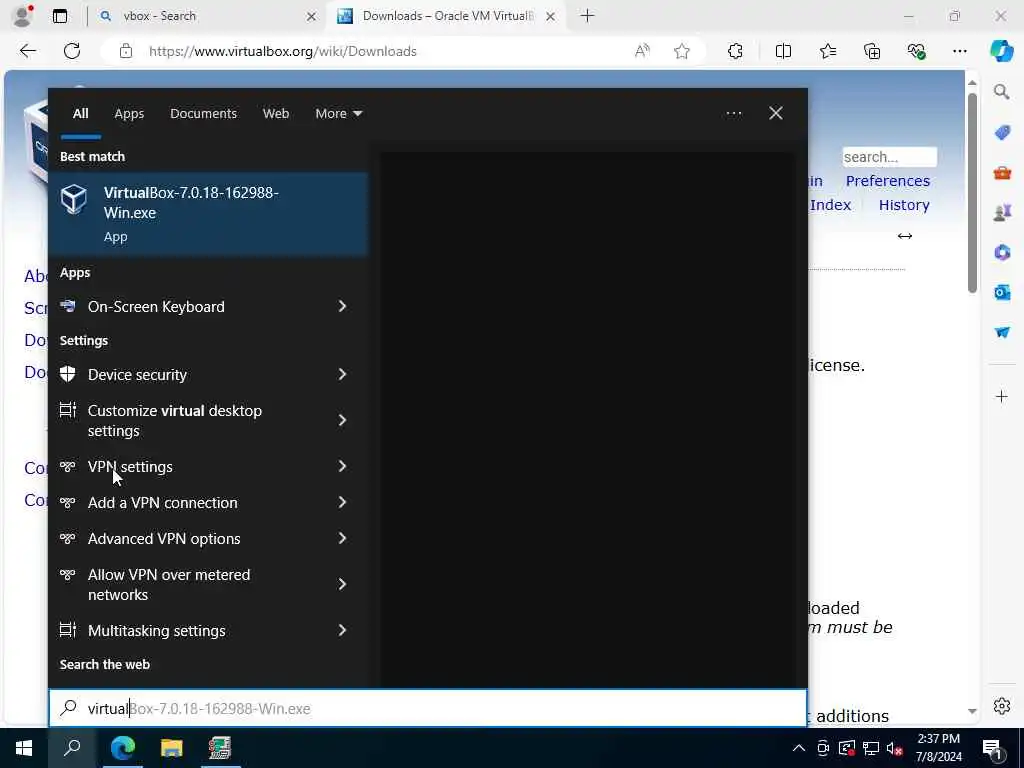Expand On-Screen Keyboard result arrow
The width and height of the screenshot is (1024, 768).
[x=342, y=306]
